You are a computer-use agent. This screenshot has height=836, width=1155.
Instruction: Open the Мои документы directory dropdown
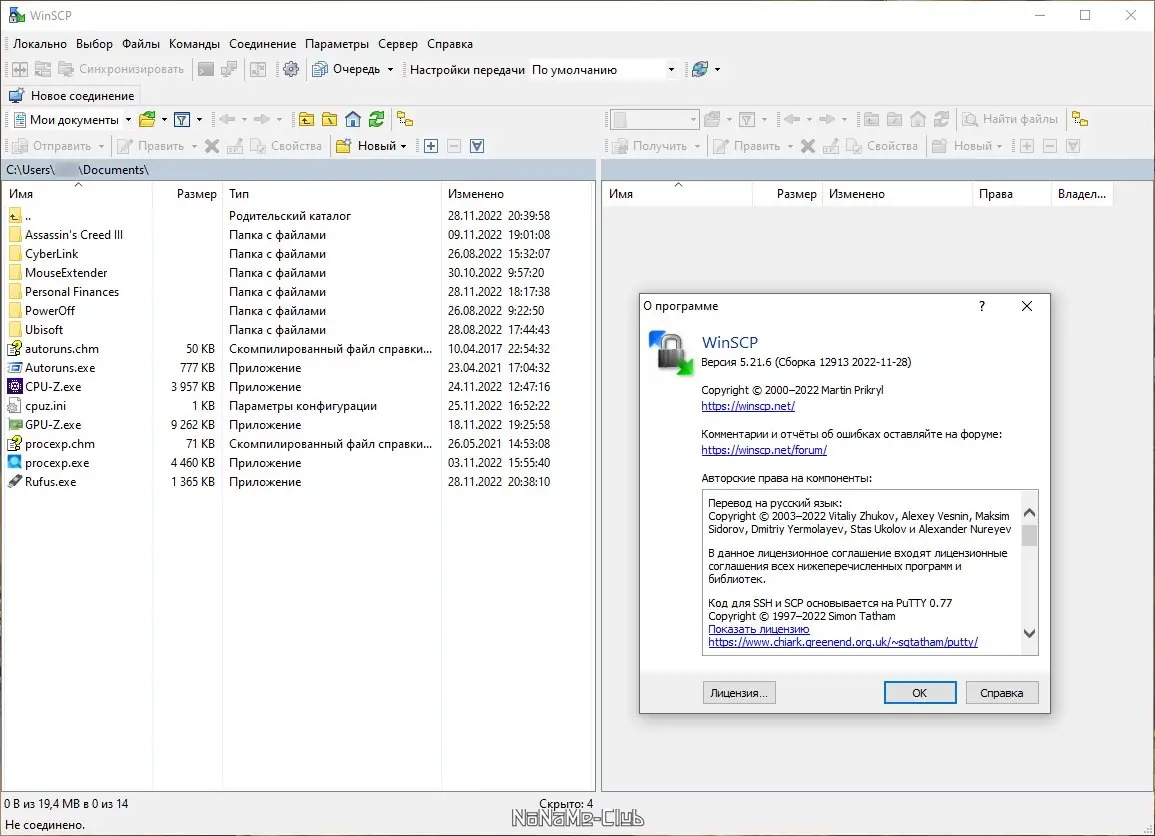[x=128, y=120]
